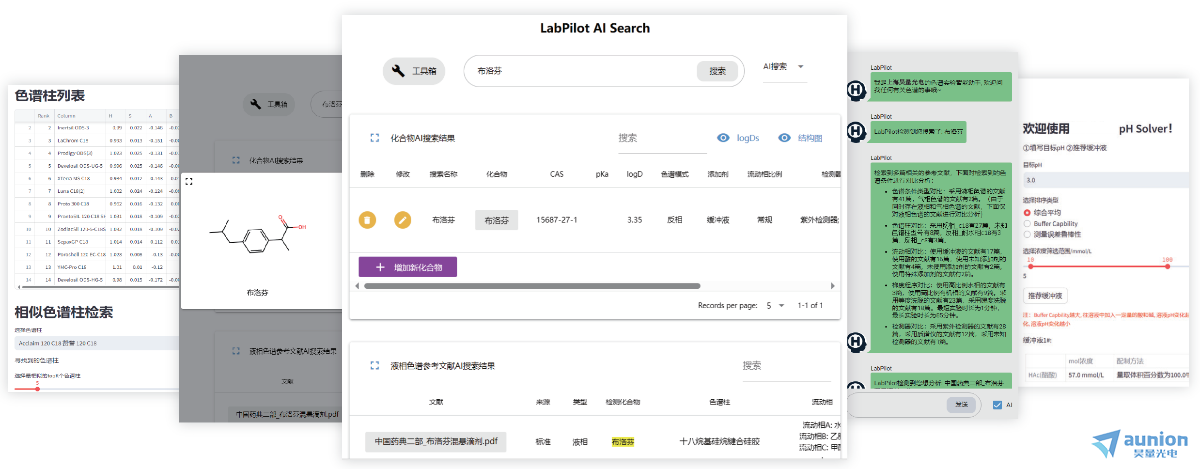1200x469 pixels.
Task: Open the Records per page dropdown
Action: [x=774, y=305]
